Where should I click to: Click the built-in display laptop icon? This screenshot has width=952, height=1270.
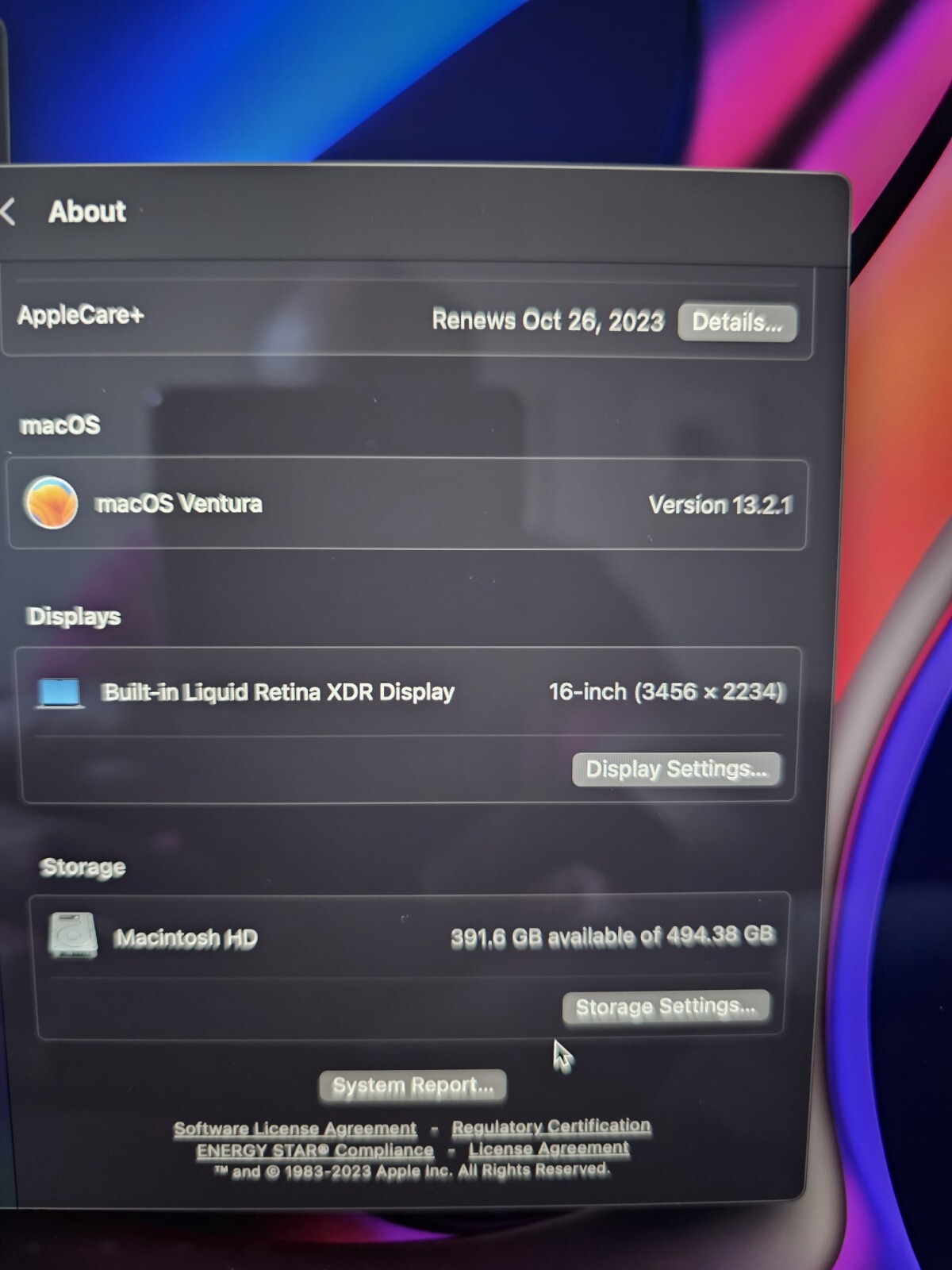(59, 692)
